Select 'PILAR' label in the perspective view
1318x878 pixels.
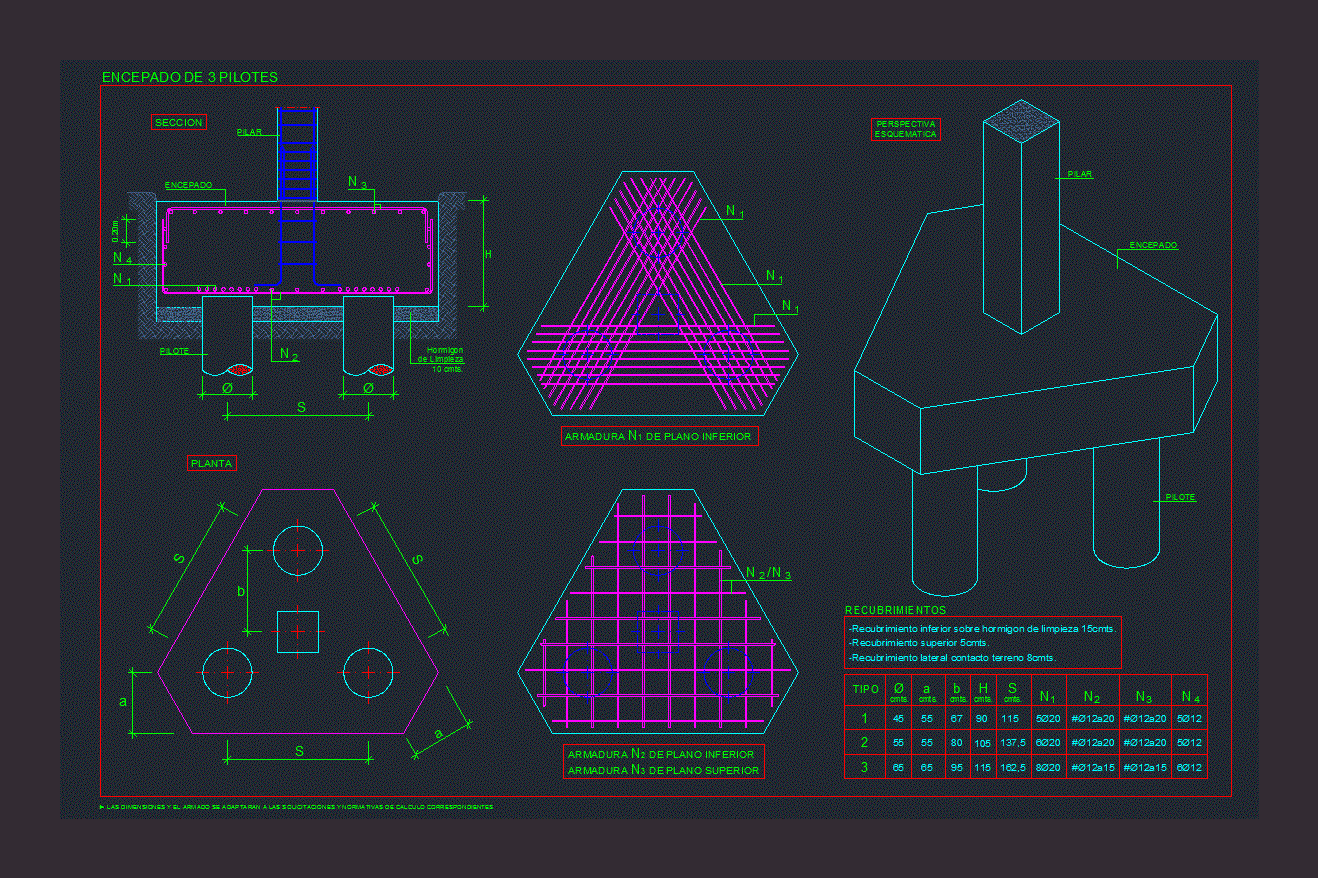(1079, 174)
